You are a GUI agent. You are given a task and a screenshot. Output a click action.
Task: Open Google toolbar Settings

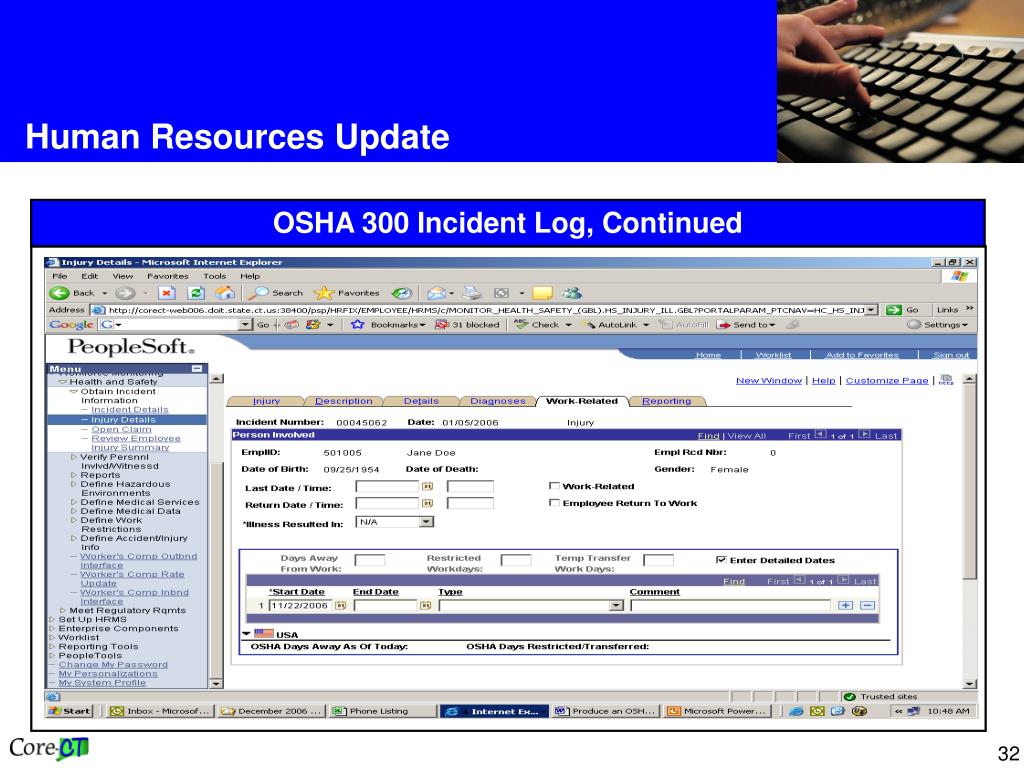coord(937,325)
